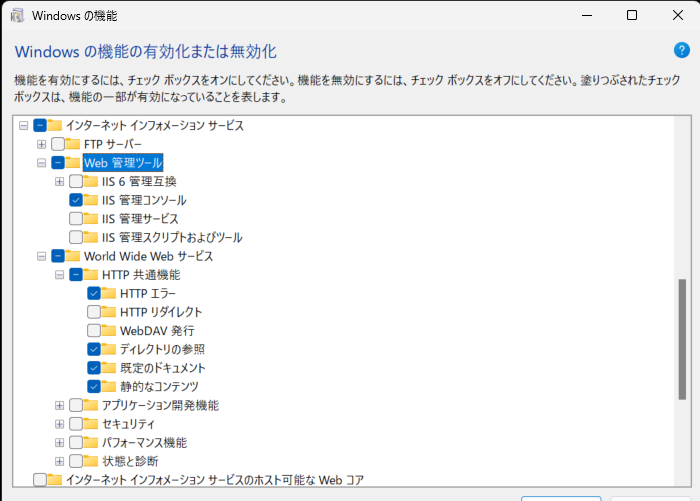Click the Web 管理ツール folder icon
Viewport: 700px width, 501px height.
click(72, 163)
